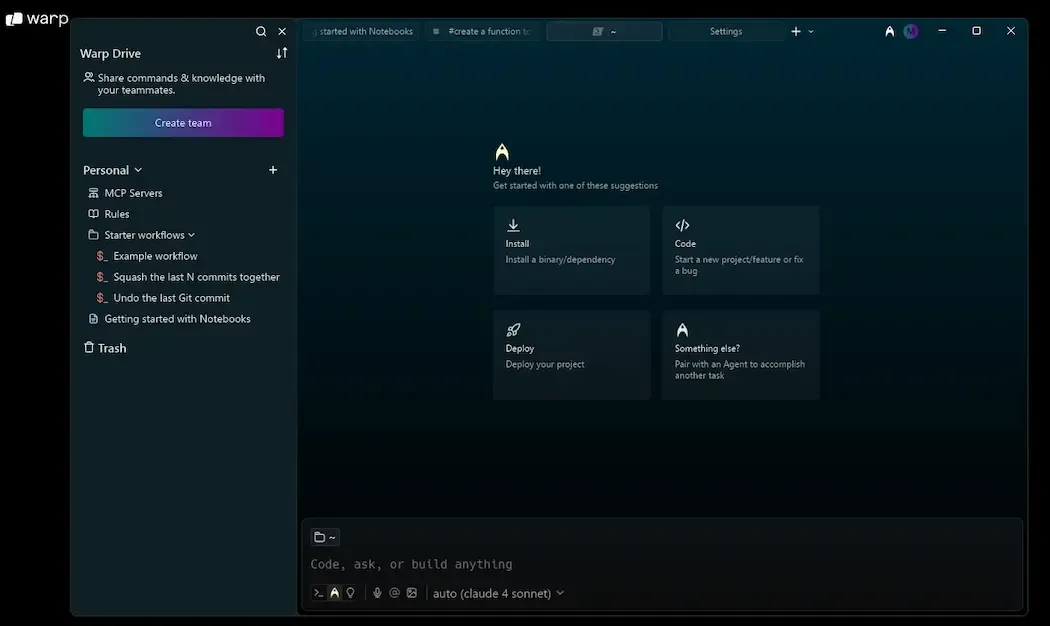The height and width of the screenshot is (626, 1050).
Task: Choose the Install suggestion card
Action: click(572, 250)
